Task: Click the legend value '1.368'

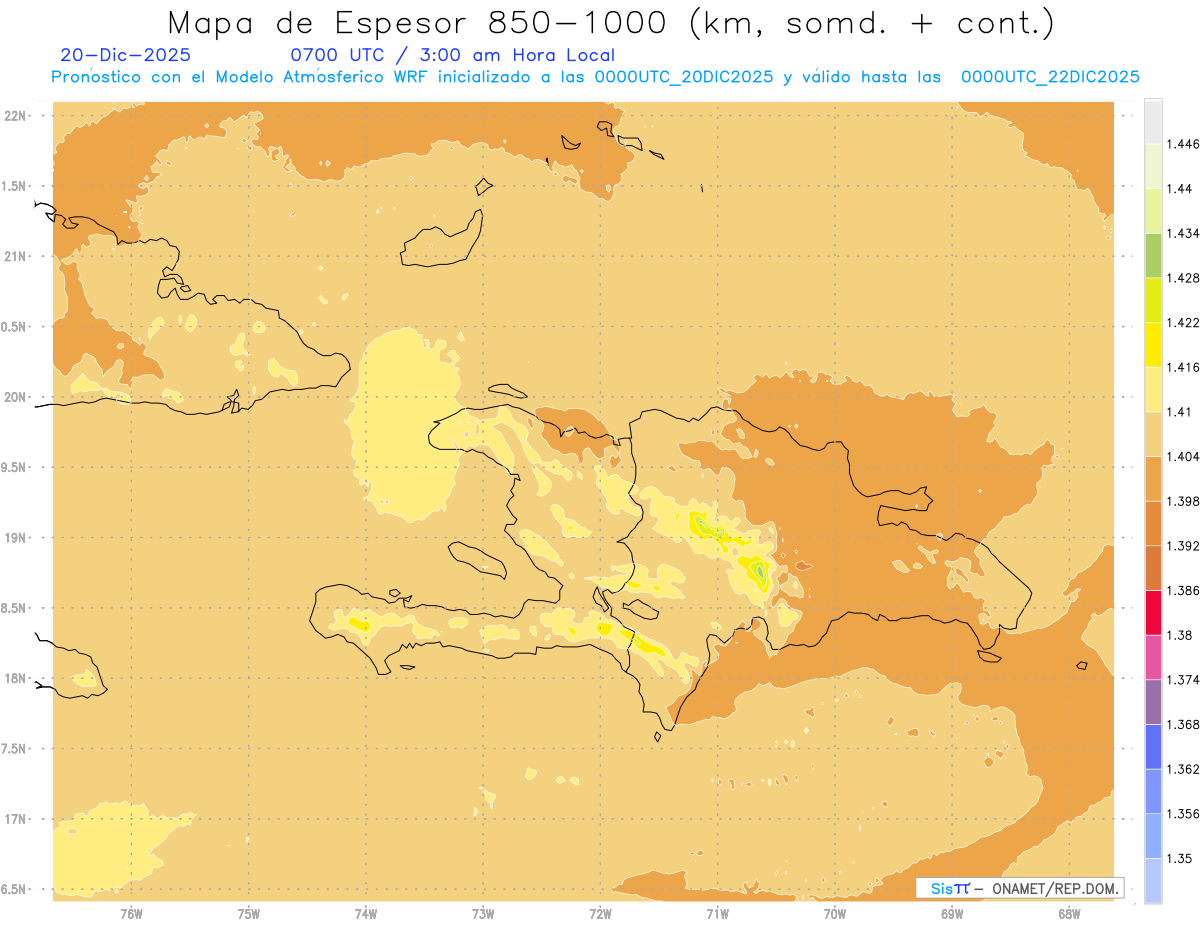Action: pyautogui.click(x=1182, y=724)
